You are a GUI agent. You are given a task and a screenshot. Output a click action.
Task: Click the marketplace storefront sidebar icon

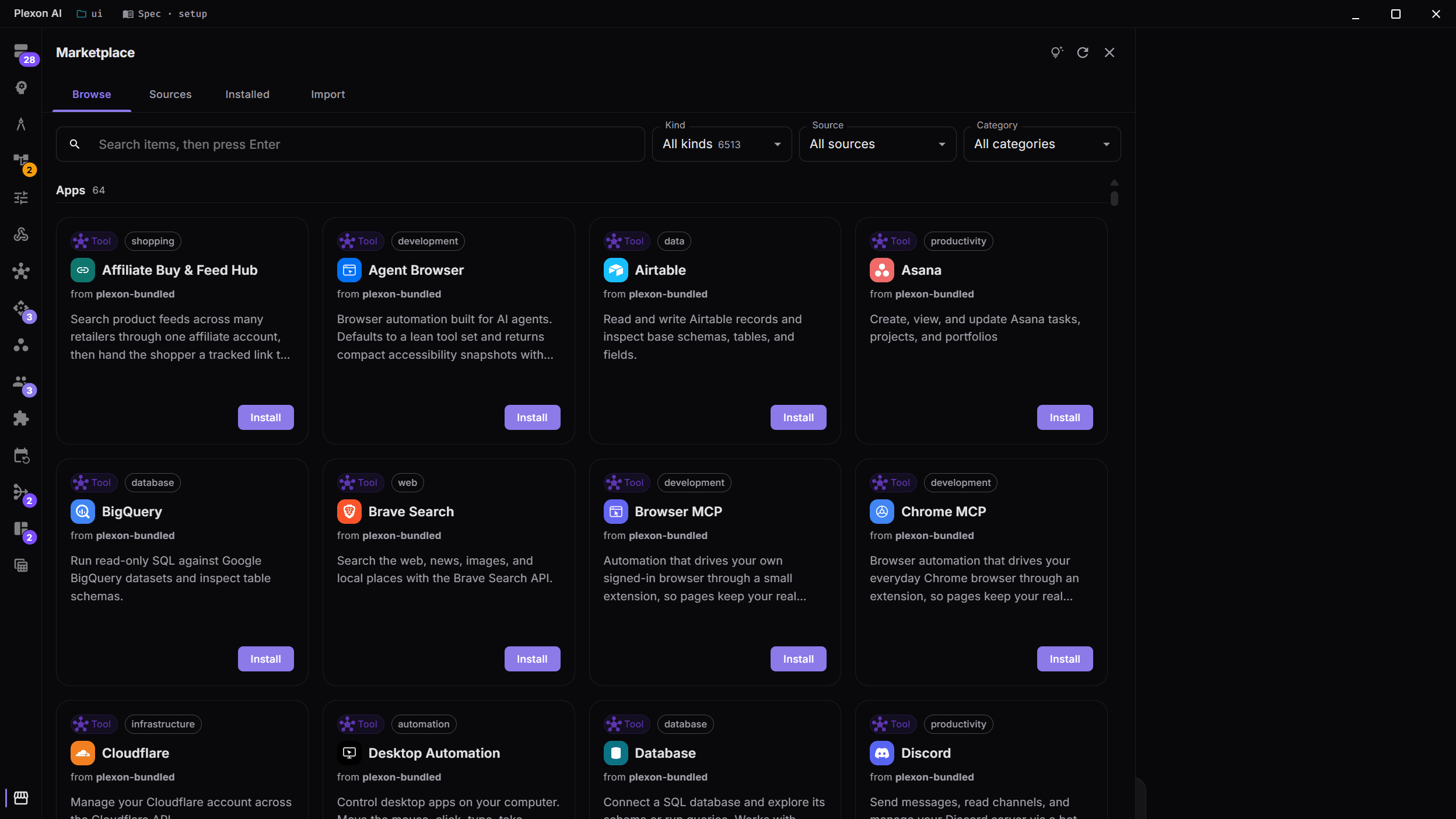tap(21, 797)
